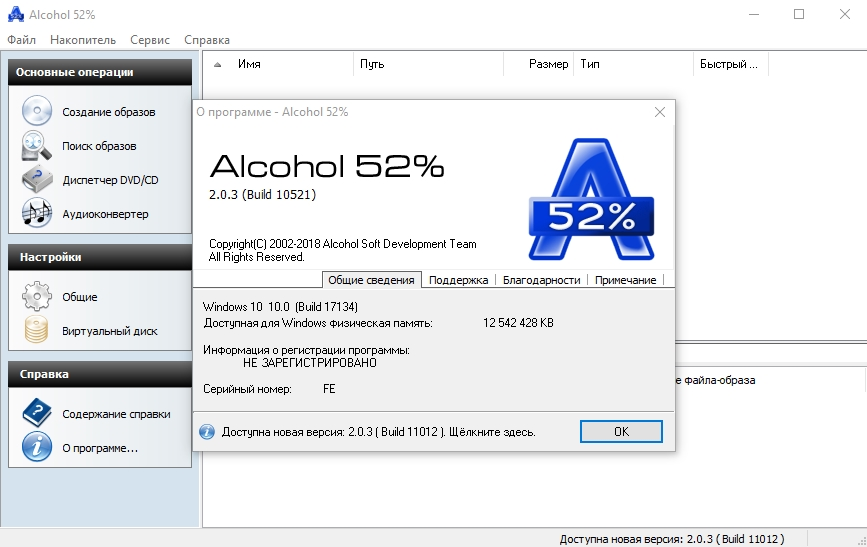Click the new version available link in dialog
867x547 pixels.
379,432
